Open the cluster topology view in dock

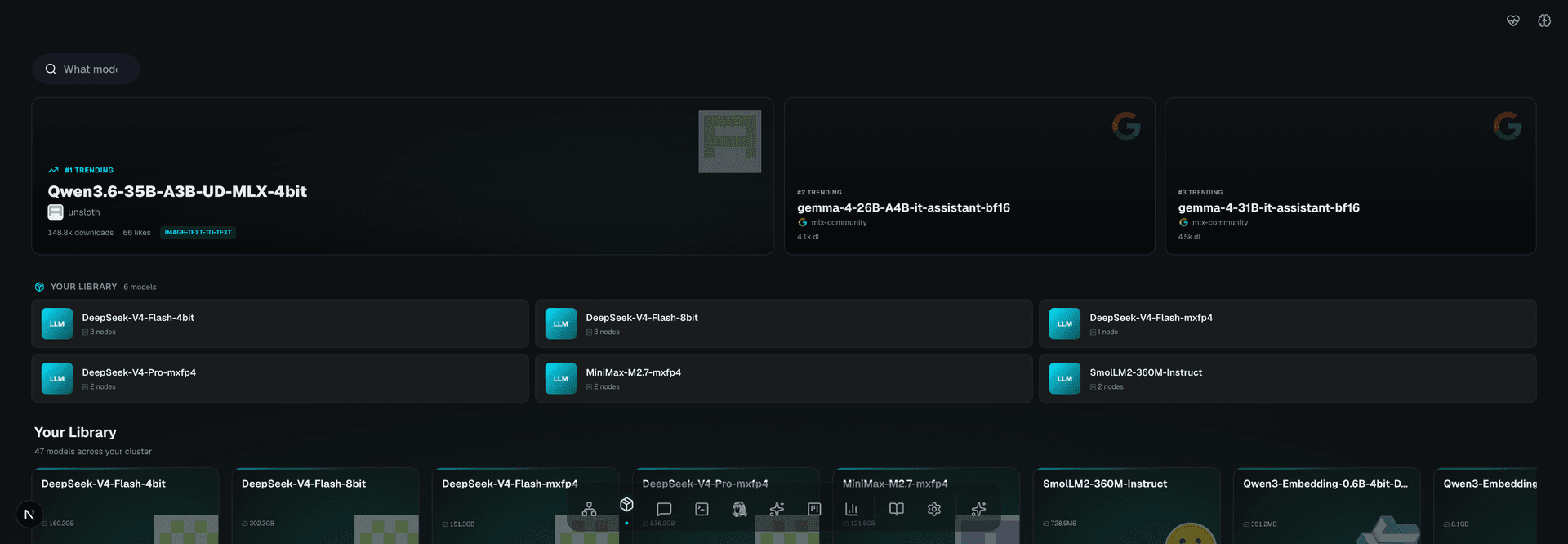(x=589, y=509)
